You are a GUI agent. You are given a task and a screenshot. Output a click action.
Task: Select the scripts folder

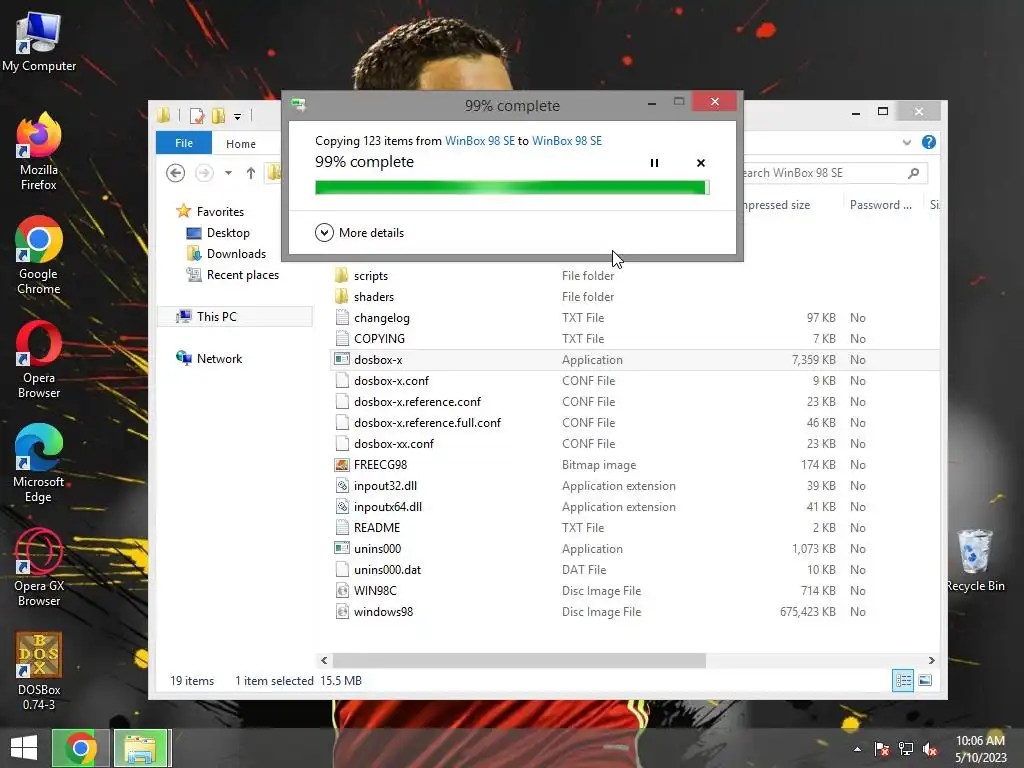point(370,276)
